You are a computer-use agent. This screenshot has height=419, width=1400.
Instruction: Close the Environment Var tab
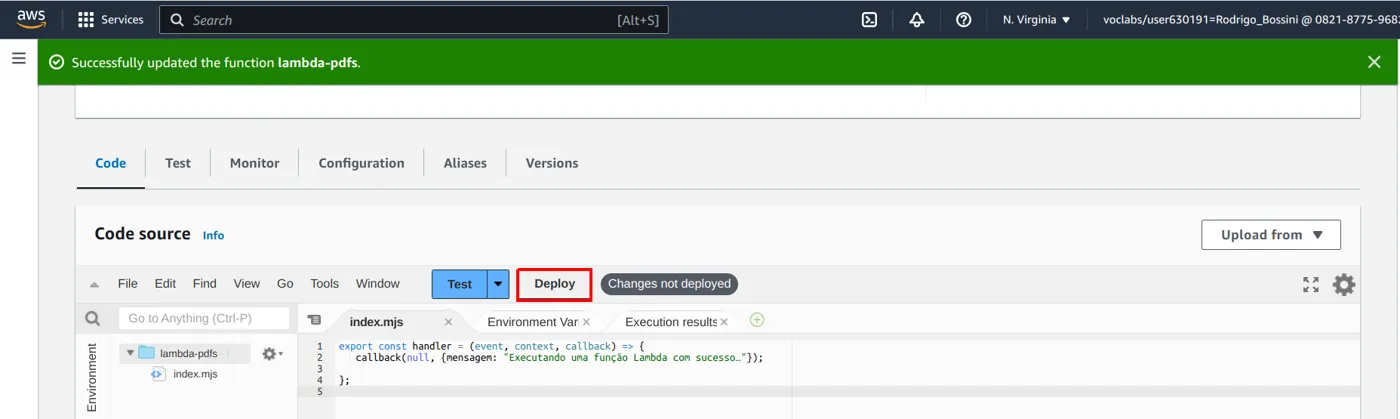pyautogui.click(x=586, y=322)
